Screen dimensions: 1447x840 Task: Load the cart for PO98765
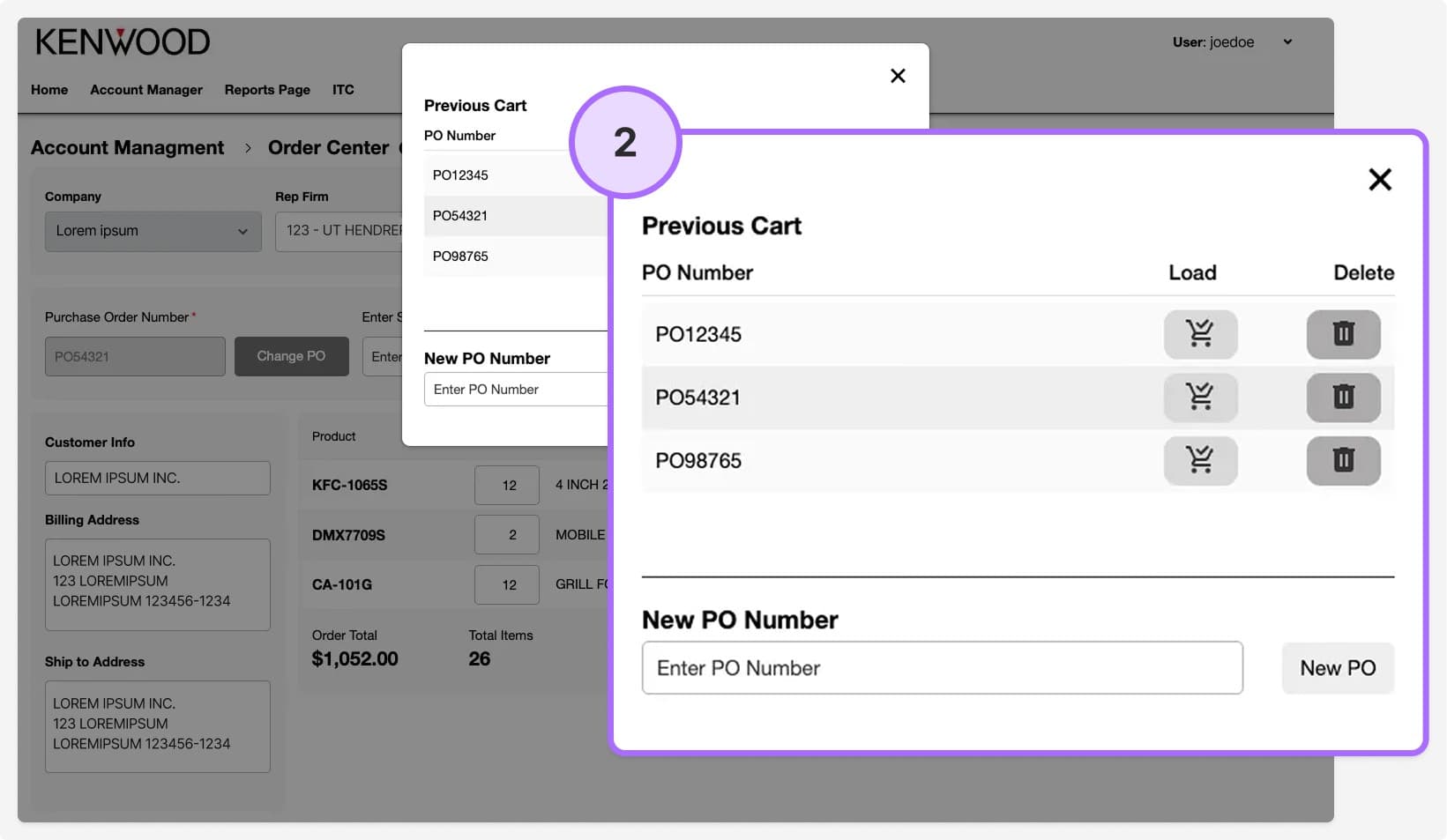(x=1200, y=460)
